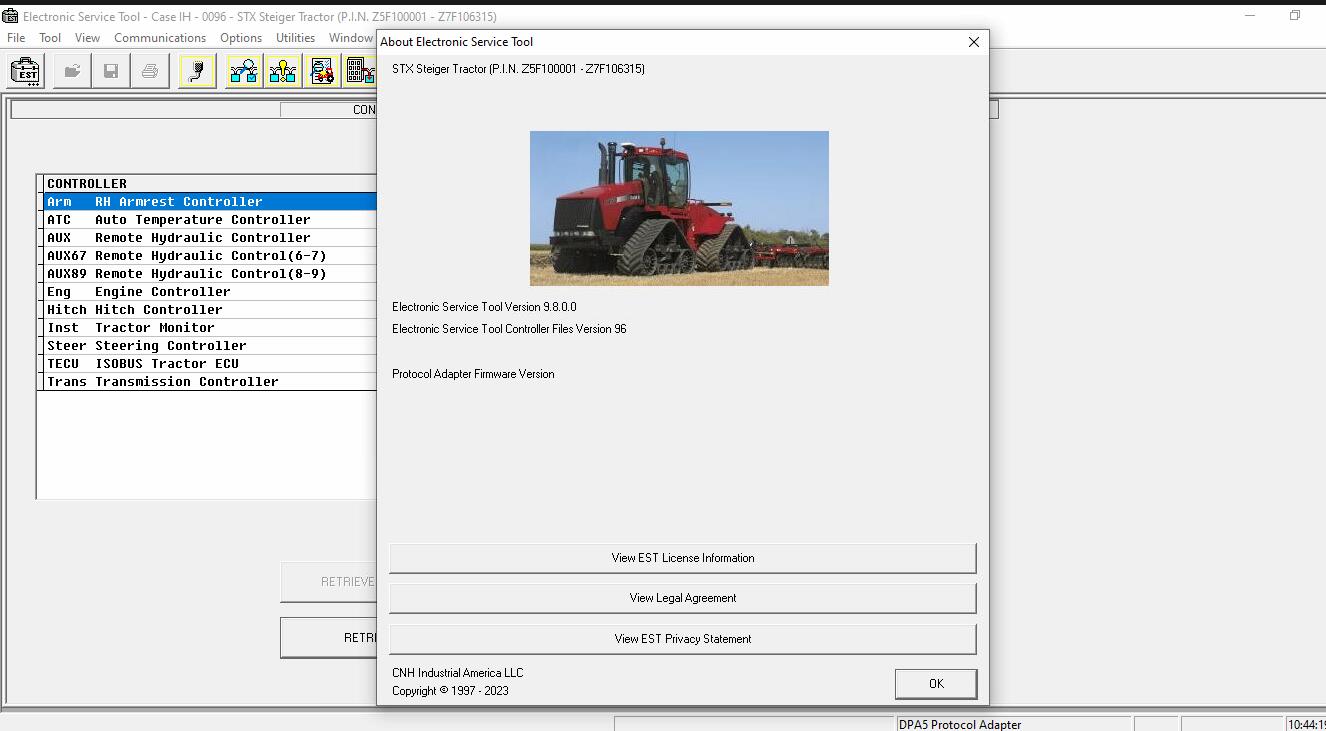
Task: Click the greyed-out save diskette icon
Action: (x=111, y=71)
